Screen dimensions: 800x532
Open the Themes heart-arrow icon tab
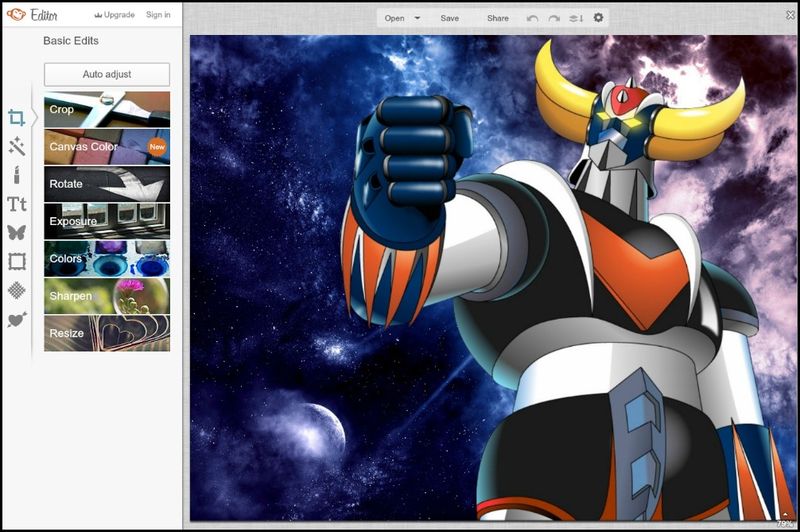(x=16, y=320)
